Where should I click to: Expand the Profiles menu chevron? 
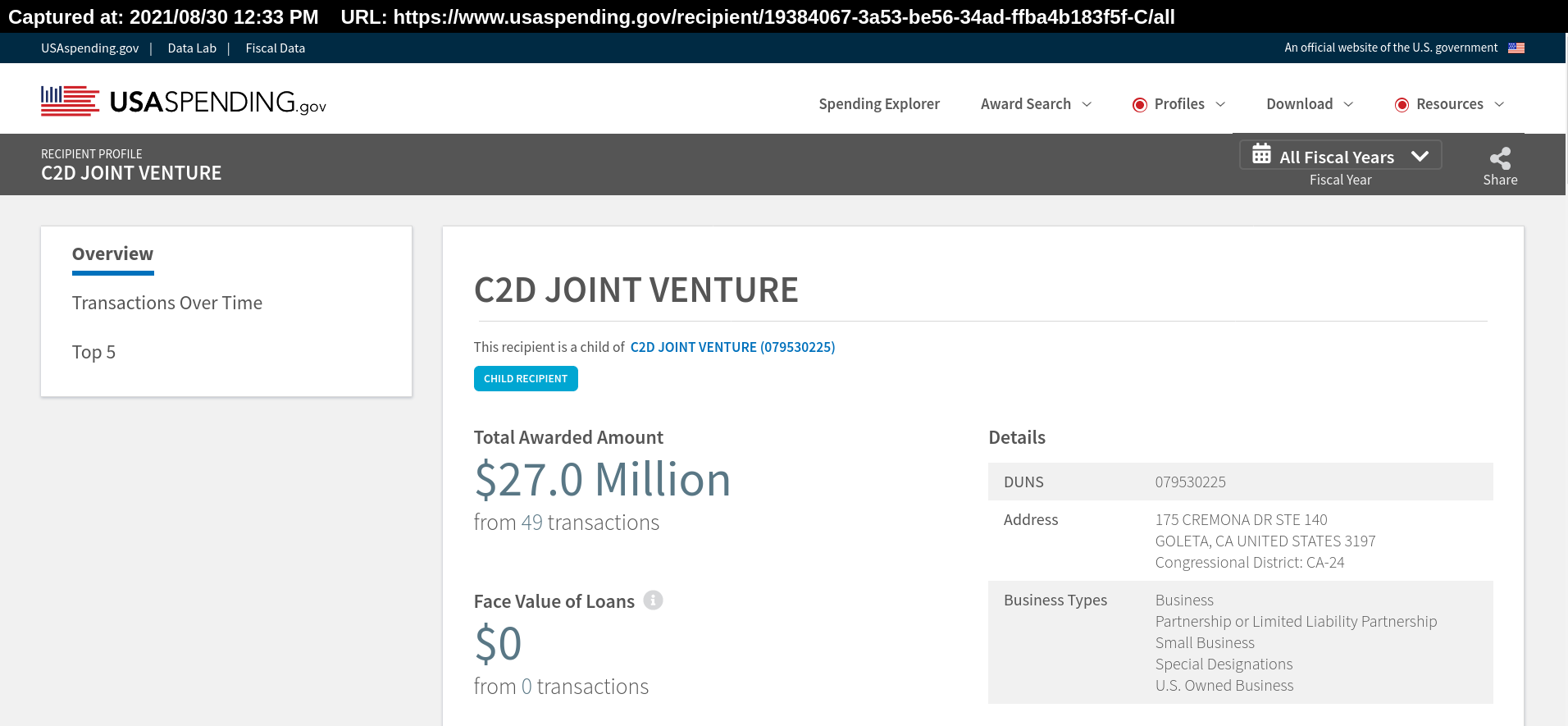1220,105
